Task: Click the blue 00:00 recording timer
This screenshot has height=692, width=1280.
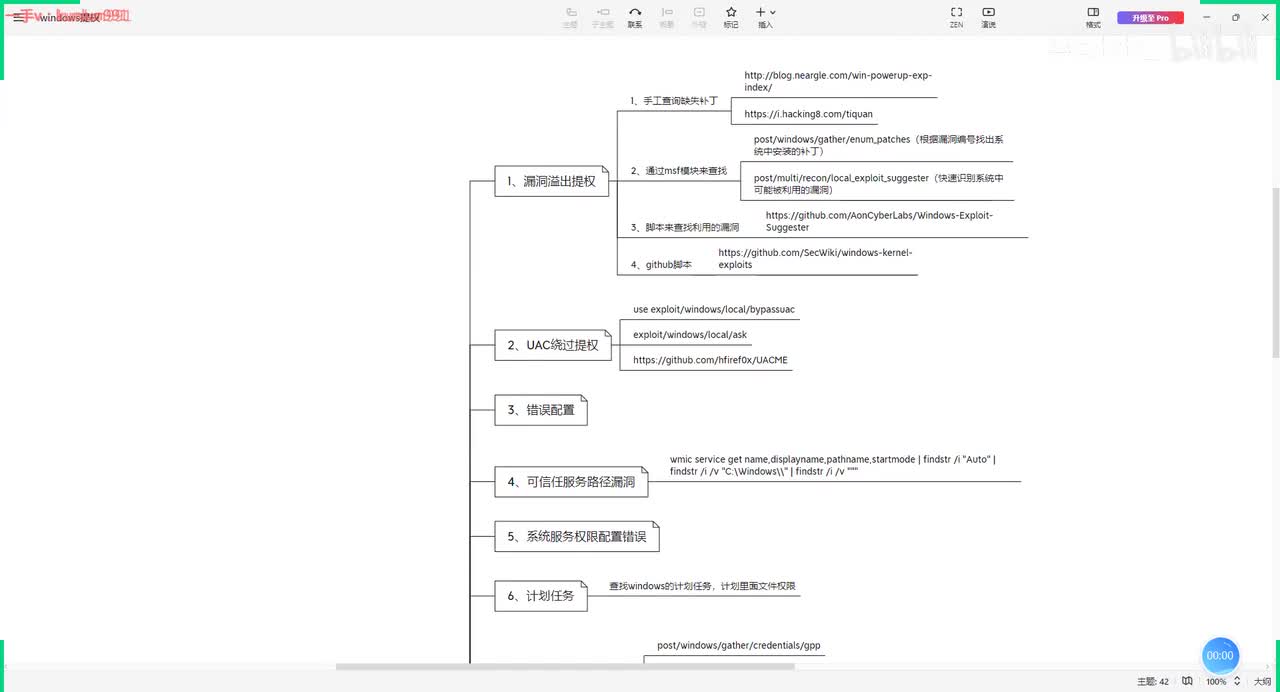Action: pyautogui.click(x=1220, y=656)
